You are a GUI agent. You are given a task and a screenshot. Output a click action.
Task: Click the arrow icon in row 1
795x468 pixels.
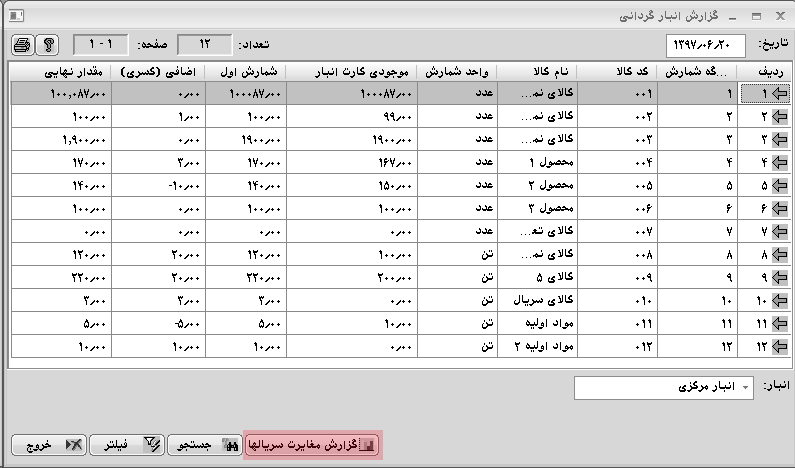pos(774,94)
